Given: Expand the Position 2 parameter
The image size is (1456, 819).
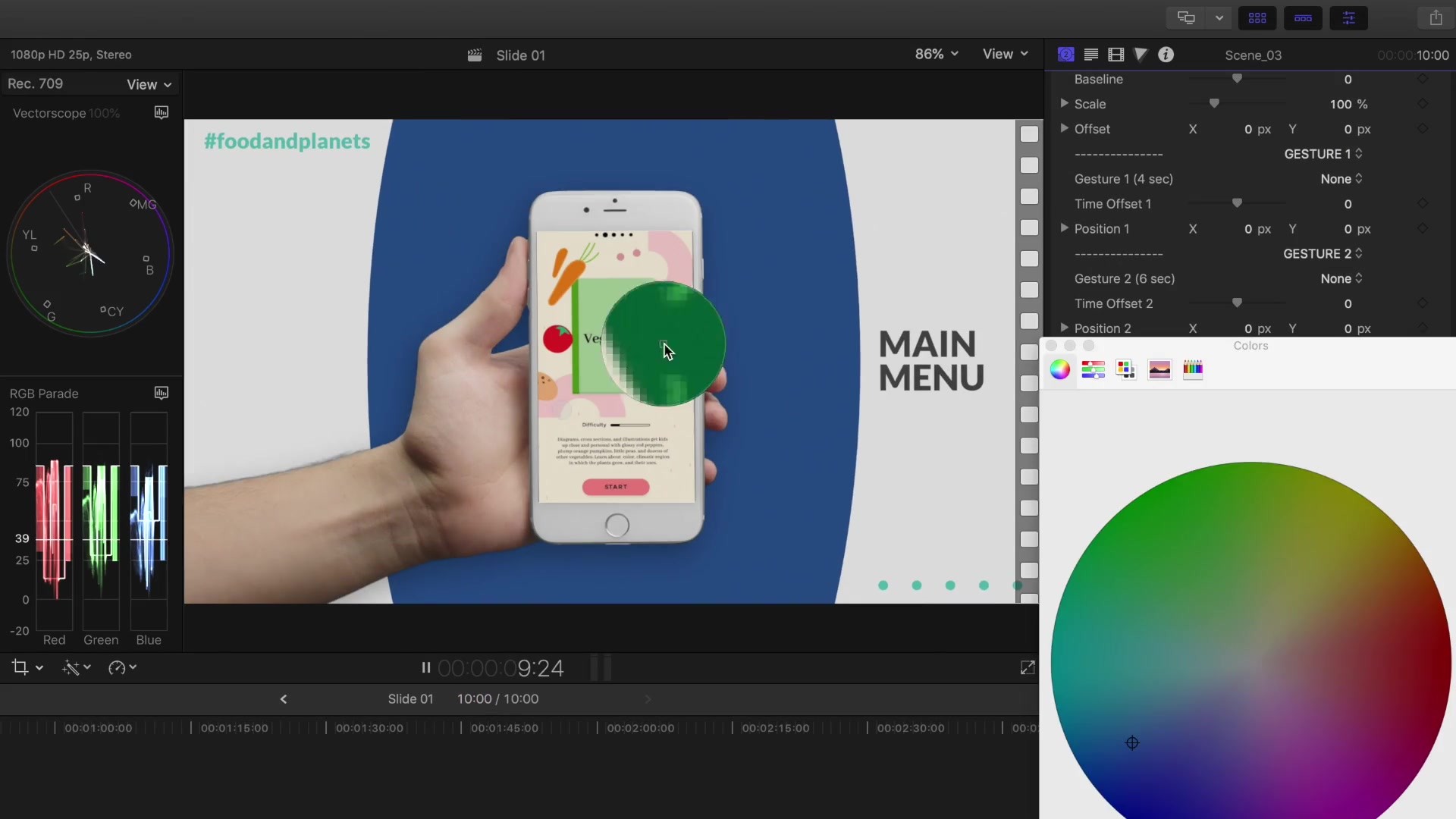Looking at the screenshot, I should click(1064, 328).
